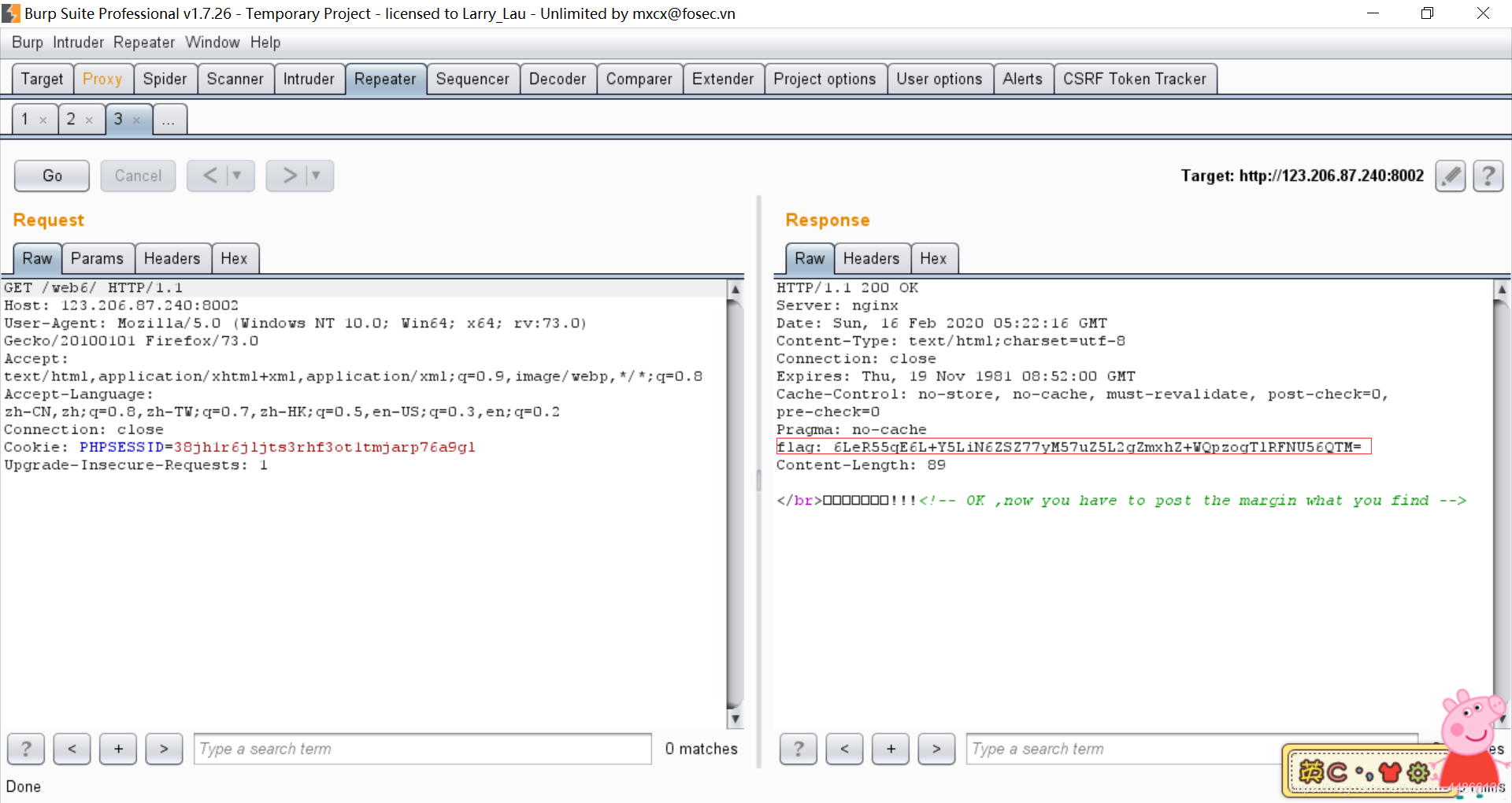Image resolution: width=1512 pixels, height=803 pixels.
Task: Switch to the Scanner tab
Action: pyautogui.click(x=235, y=79)
